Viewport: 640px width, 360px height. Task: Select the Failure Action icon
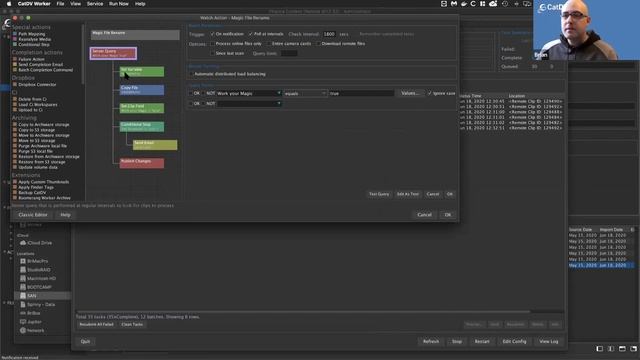pyautogui.click(x=15, y=59)
